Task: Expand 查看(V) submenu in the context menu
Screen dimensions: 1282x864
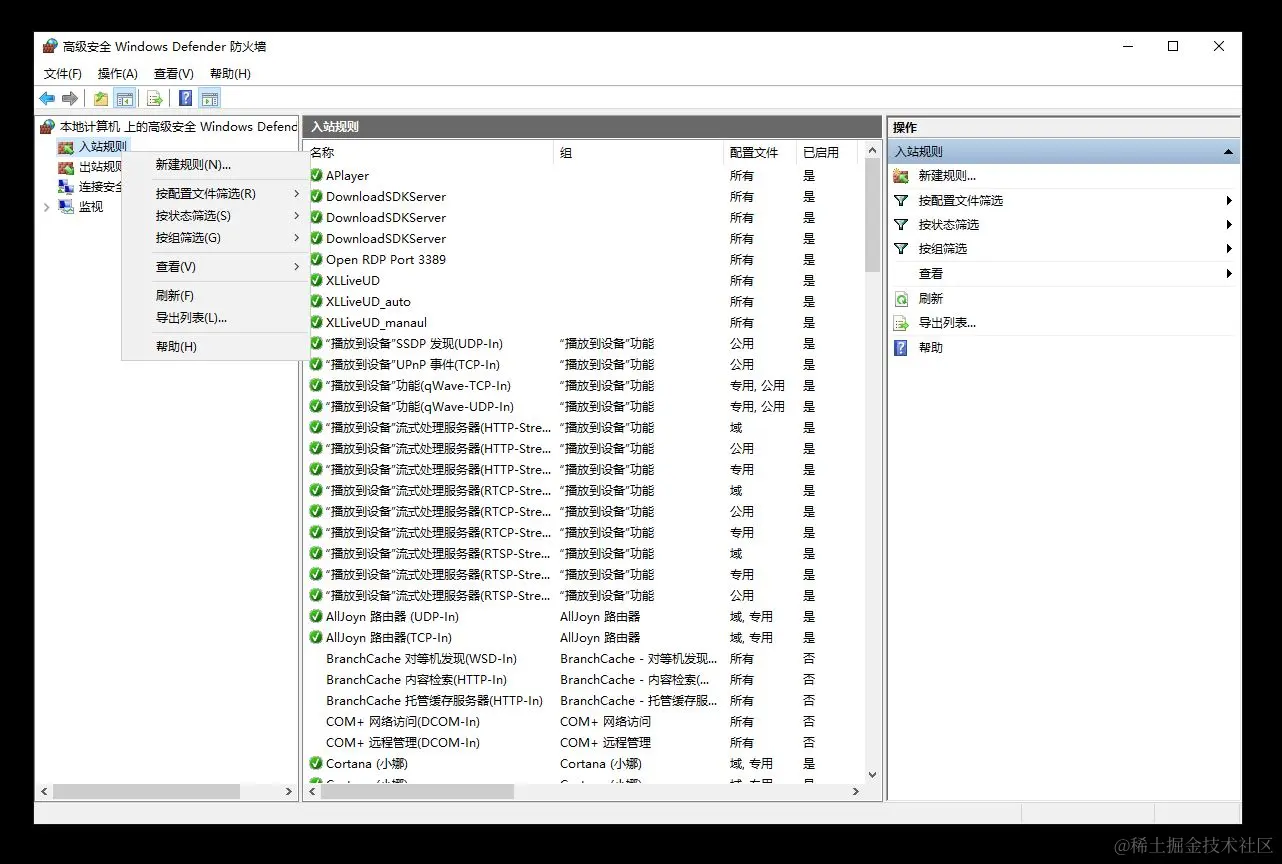Action: tap(296, 266)
